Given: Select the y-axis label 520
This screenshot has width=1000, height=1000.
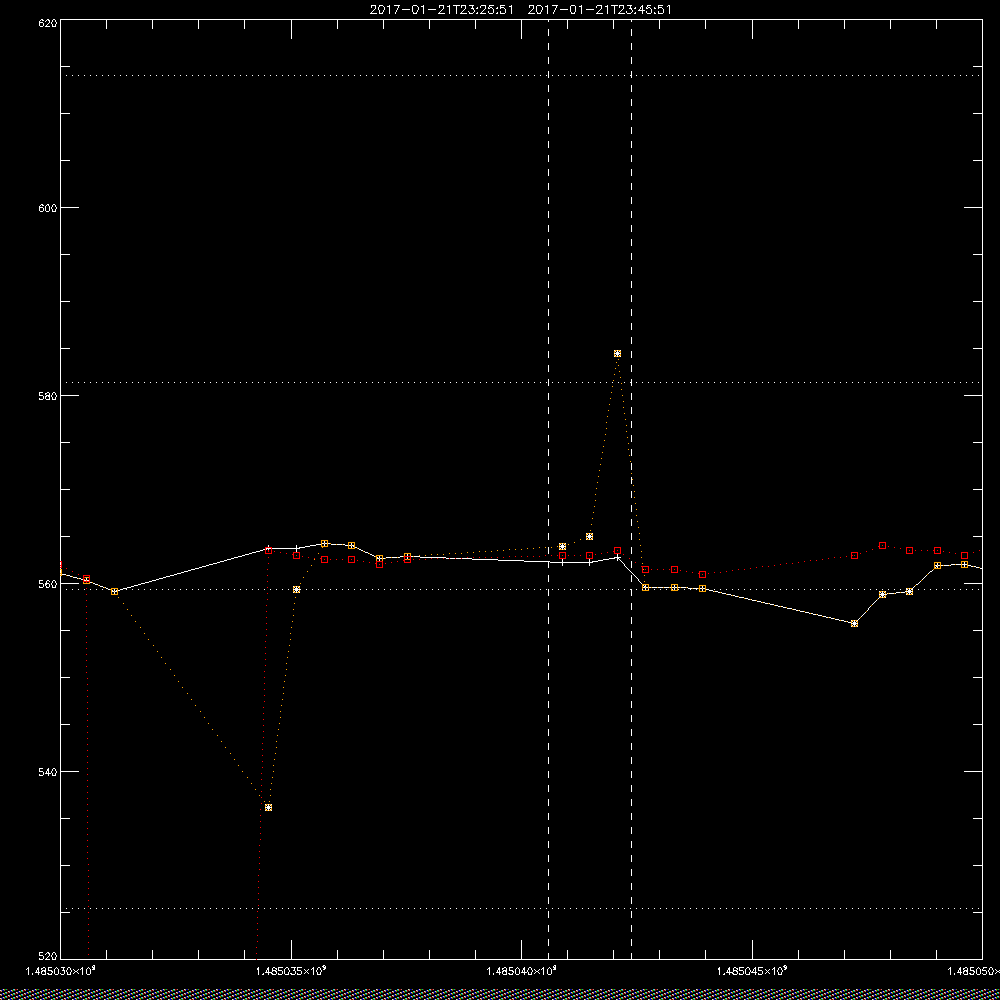Looking at the screenshot, I should [x=48, y=957].
